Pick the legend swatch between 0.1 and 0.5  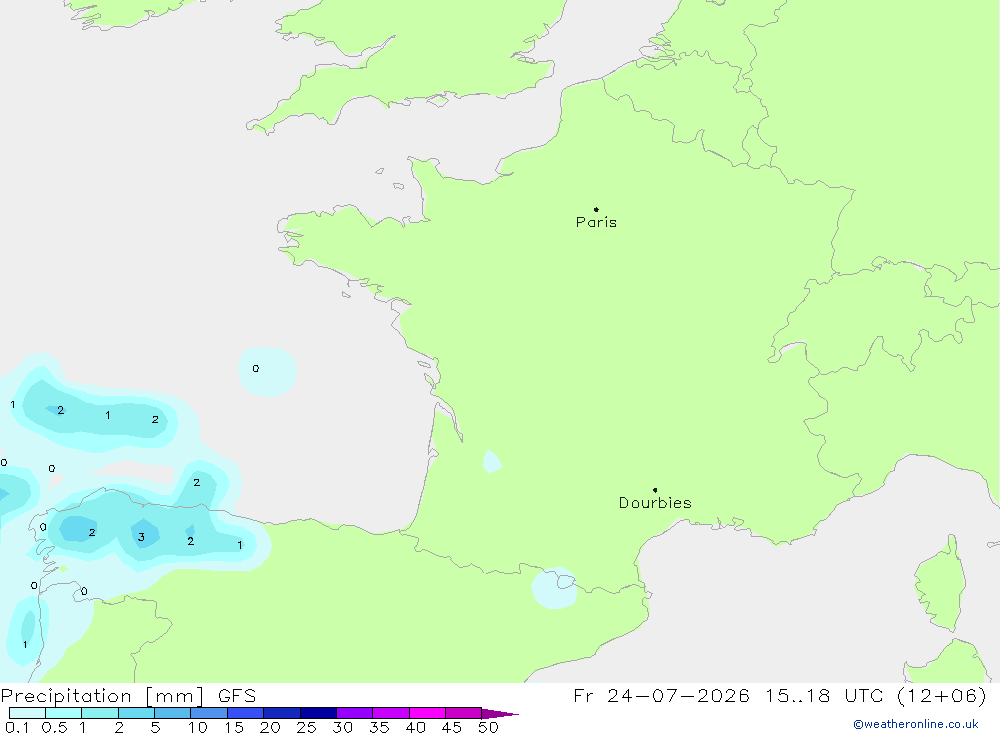pos(27,713)
